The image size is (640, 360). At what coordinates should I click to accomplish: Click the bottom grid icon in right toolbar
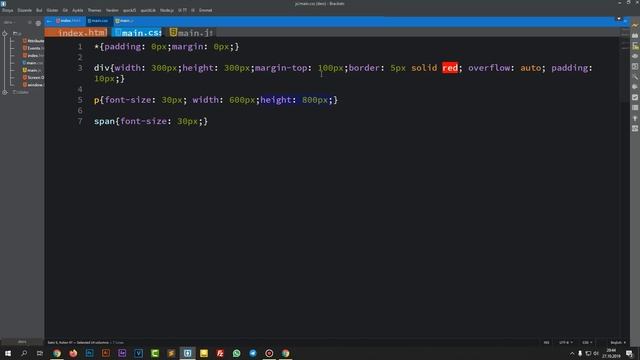[x=635, y=129]
